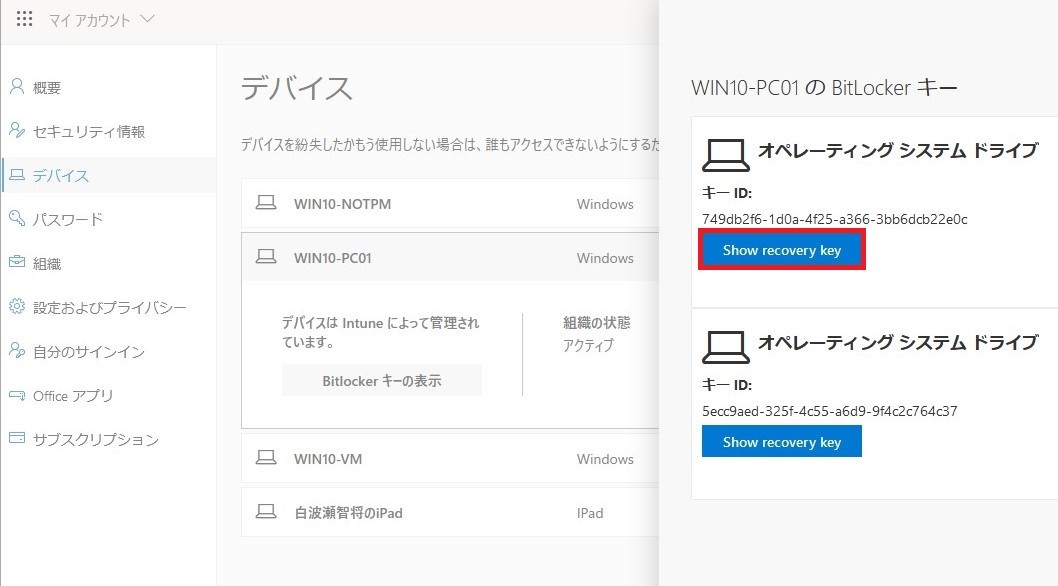Click the 自分のサインイン icon
1058x586 pixels.
pos(17,350)
